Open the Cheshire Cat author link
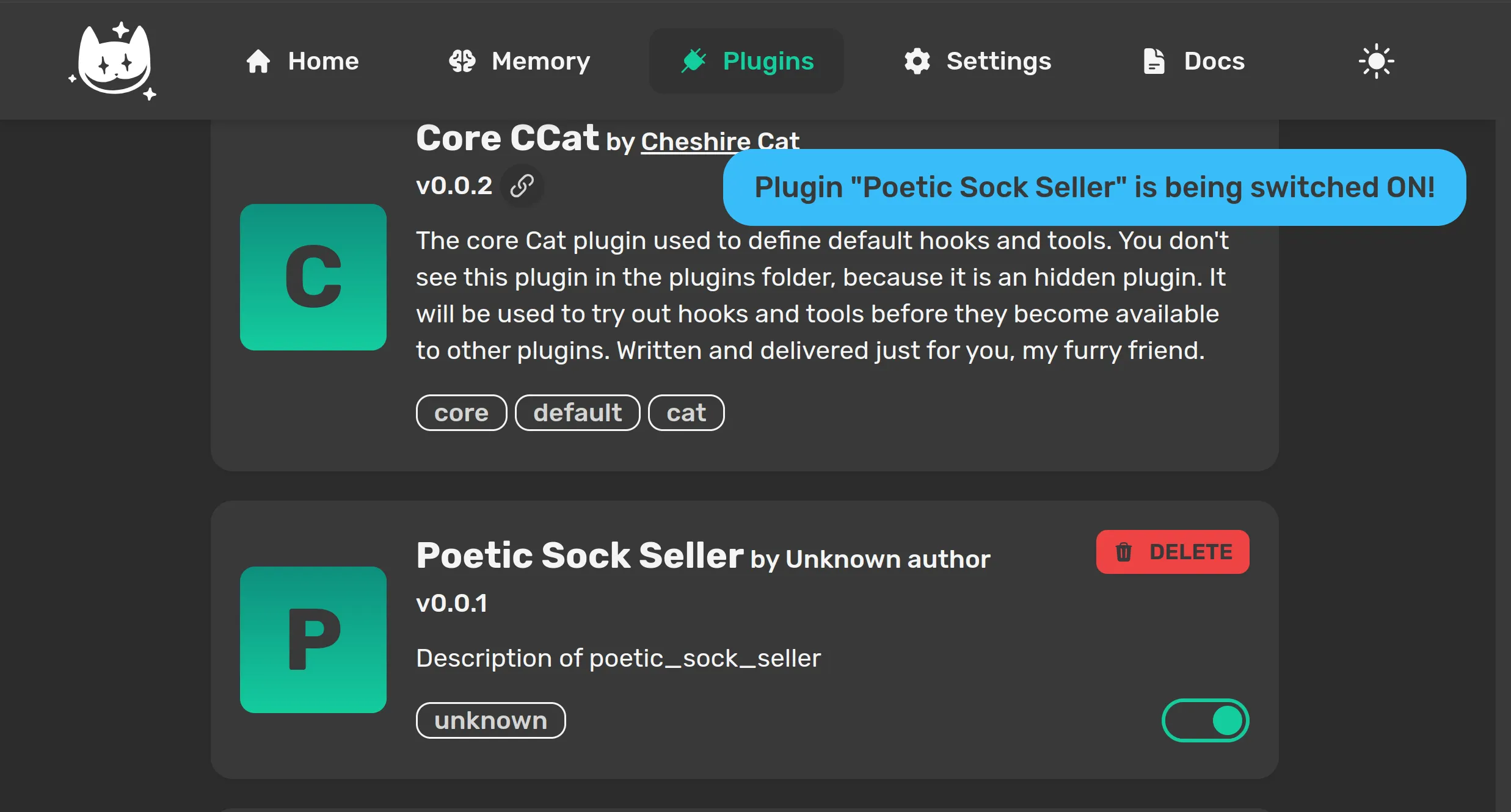Image resolution: width=1511 pixels, height=812 pixels. pyautogui.click(x=720, y=142)
